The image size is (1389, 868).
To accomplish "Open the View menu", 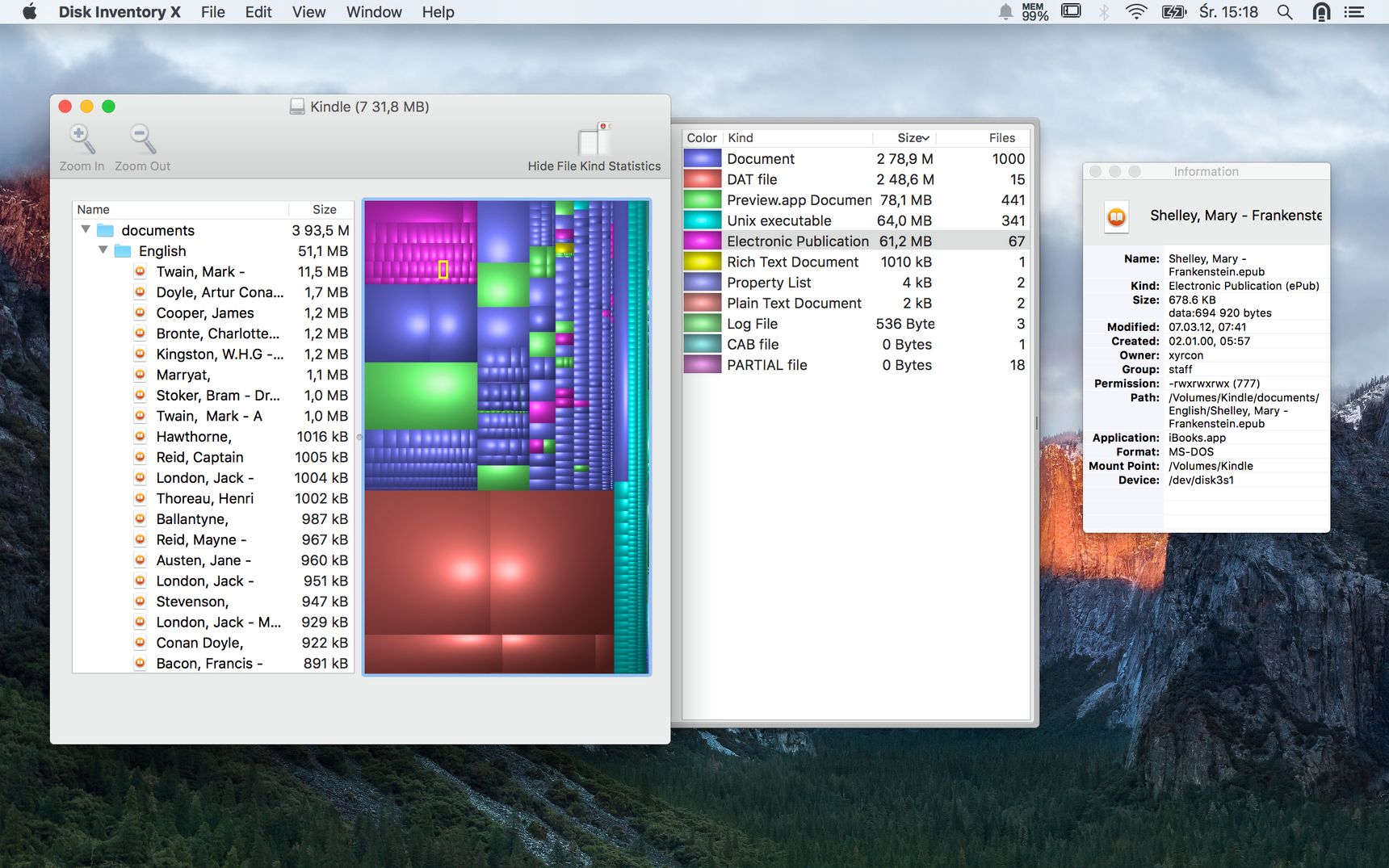I will tap(308, 11).
